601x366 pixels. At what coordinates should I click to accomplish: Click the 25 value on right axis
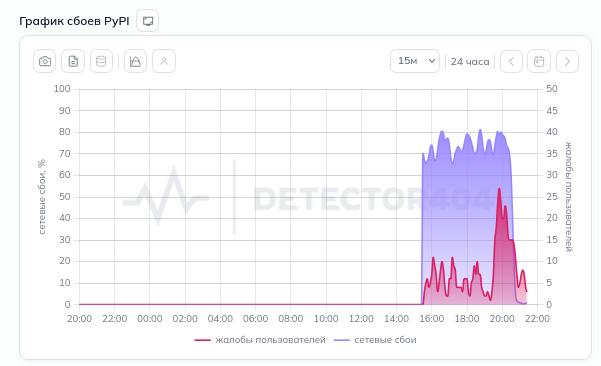click(552, 197)
